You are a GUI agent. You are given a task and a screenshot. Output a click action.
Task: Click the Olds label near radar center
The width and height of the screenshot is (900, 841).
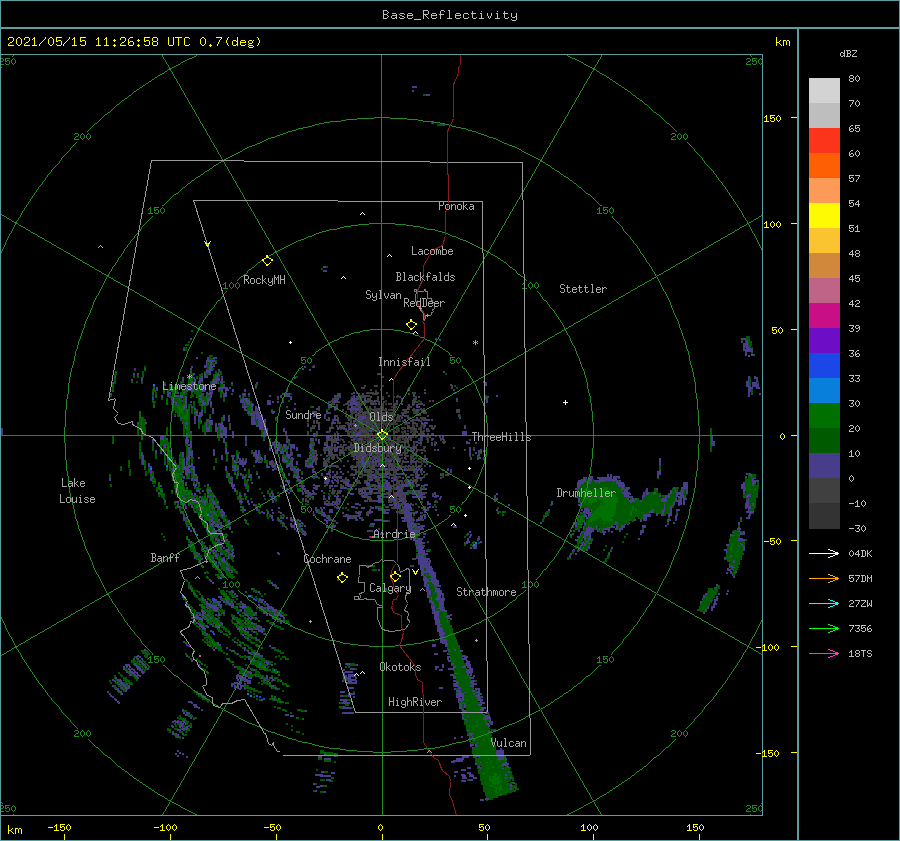click(381, 417)
